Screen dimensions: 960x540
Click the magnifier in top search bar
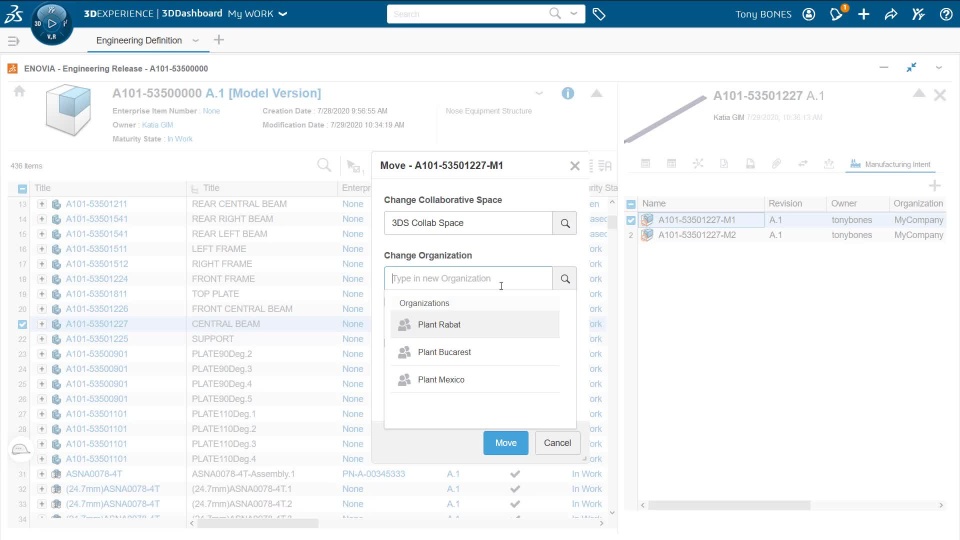[555, 13]
